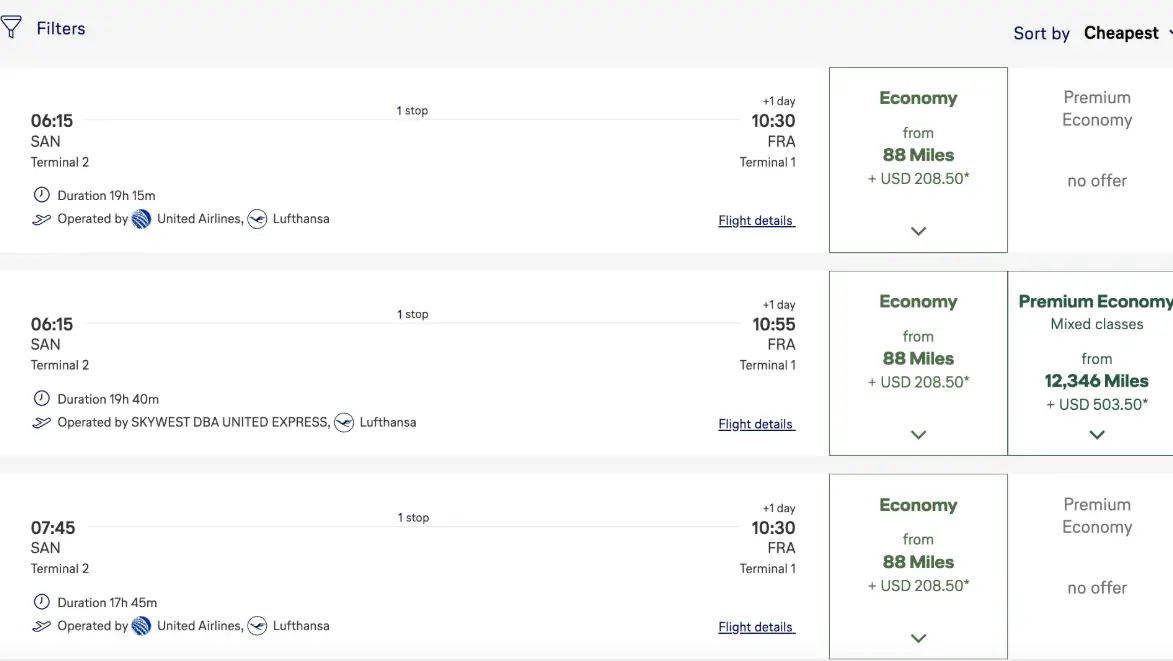Expand Economy fare chevron for first flight
Screen dimensions: 1173x661
coord(918,231)
